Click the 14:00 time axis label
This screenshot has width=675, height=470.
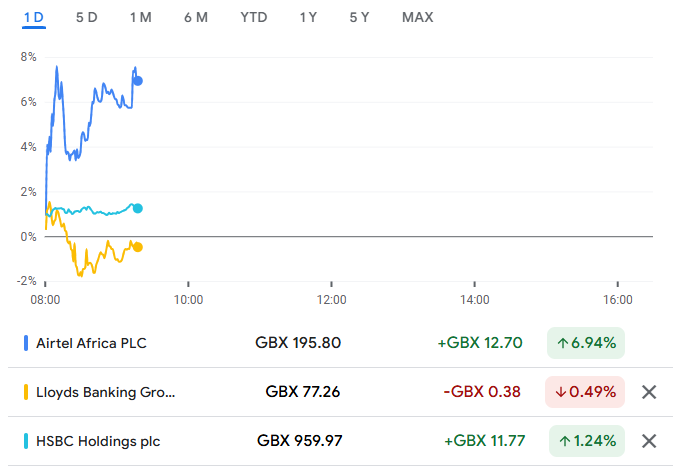point(474,300)
